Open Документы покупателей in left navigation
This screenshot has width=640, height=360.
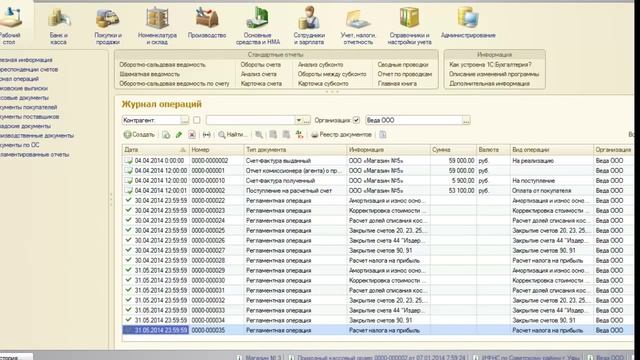pos(29,107)
